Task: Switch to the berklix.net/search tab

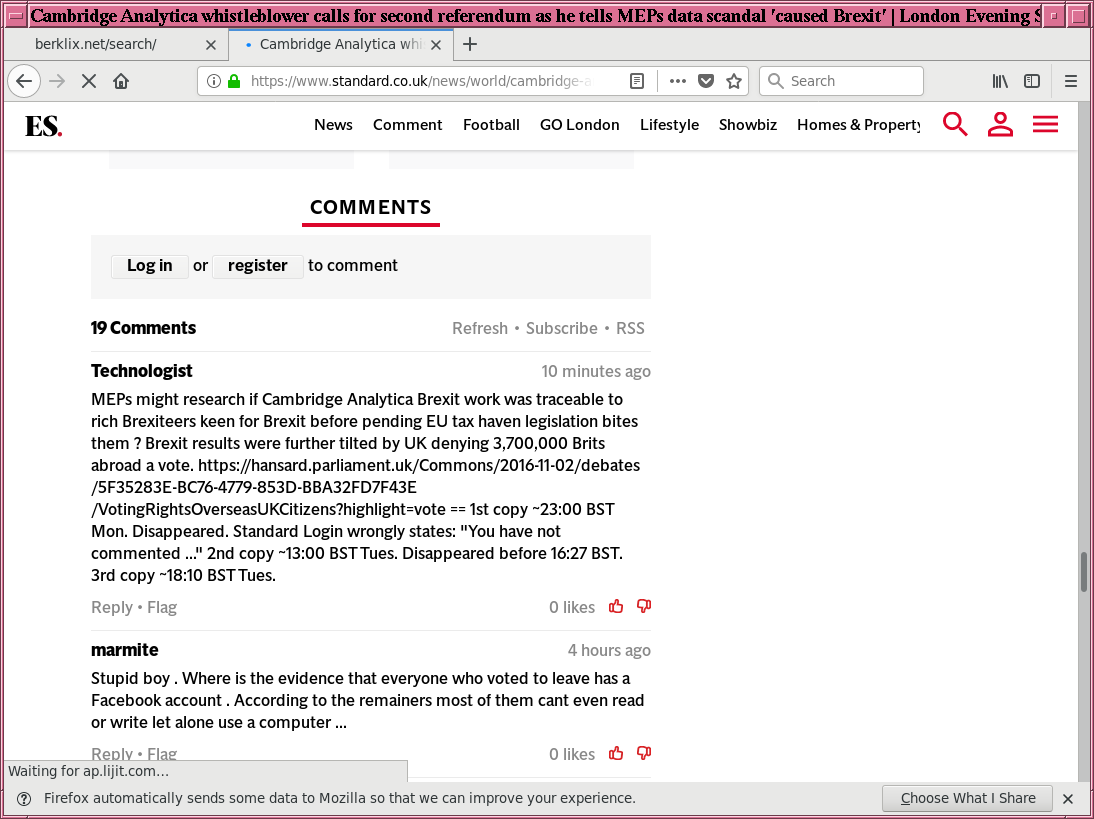Action: 117,45
